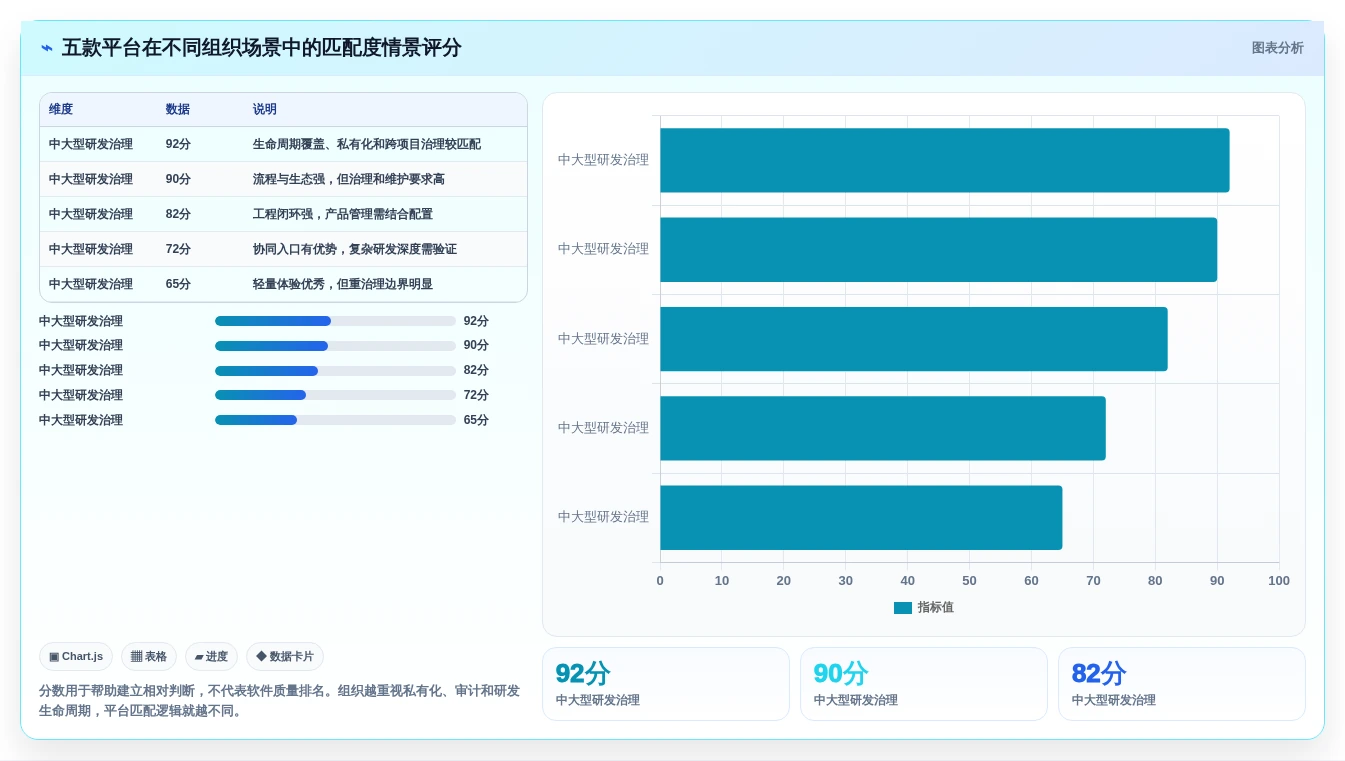Image resolution: width=1345 pixels, height=761 pixels.
Task: Click the progress bar labeled 82分
Action: [x=335, y=370]
